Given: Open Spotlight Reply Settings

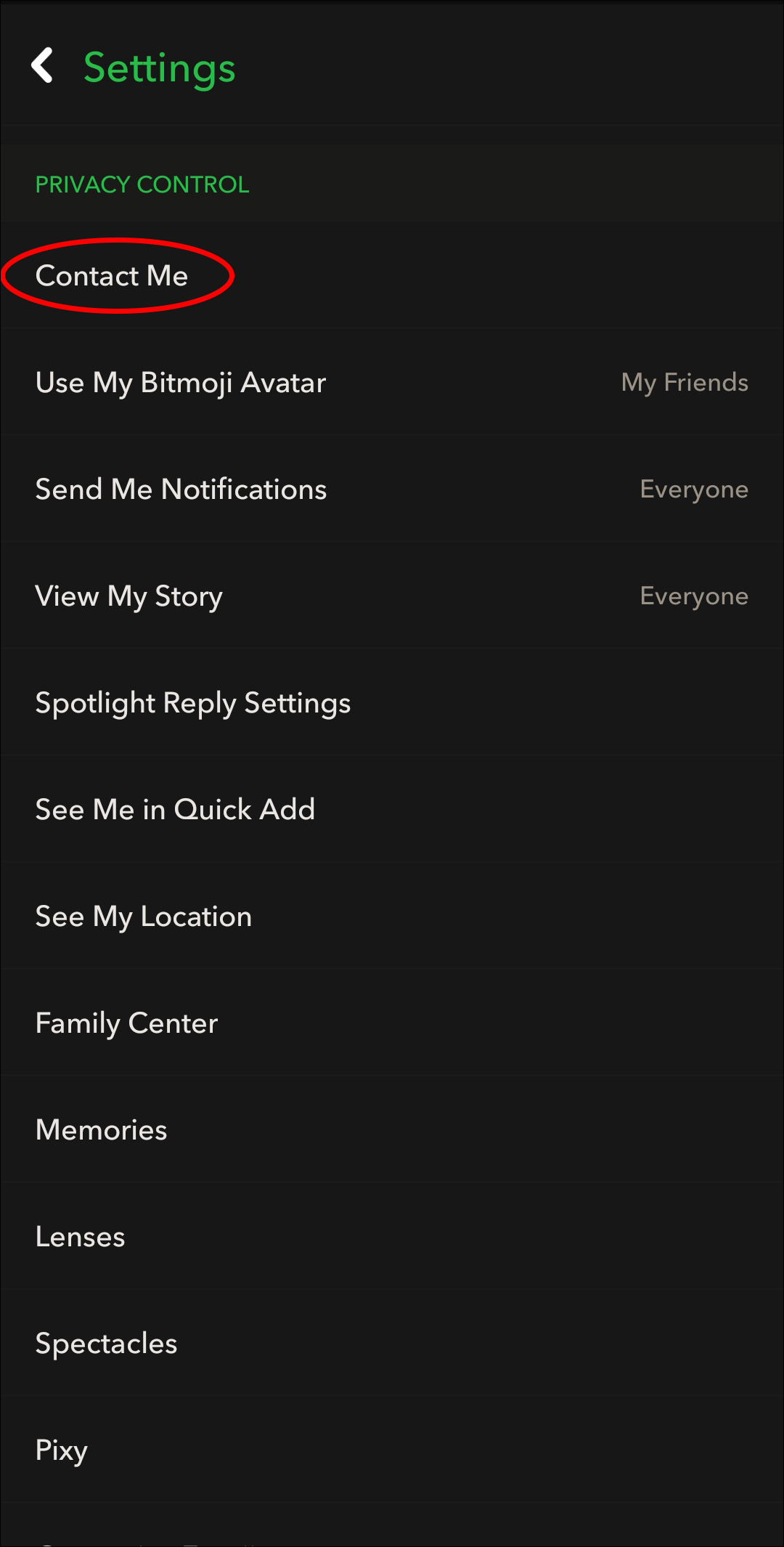Looking at the screenshot, I should (x=193, y=703).
